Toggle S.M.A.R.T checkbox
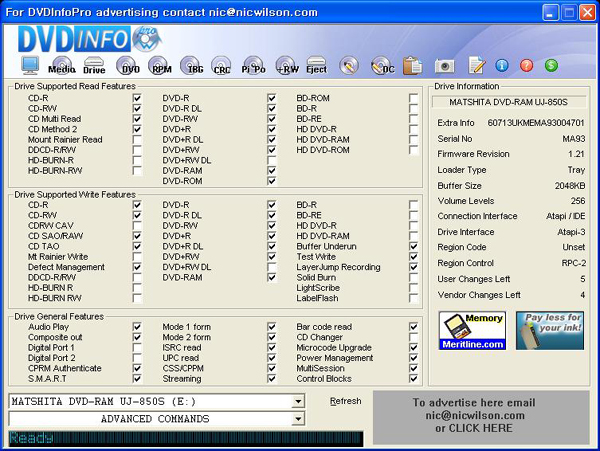Image resolution: width=600 pixels, height=451 pixels. click(x=137, y=379)
